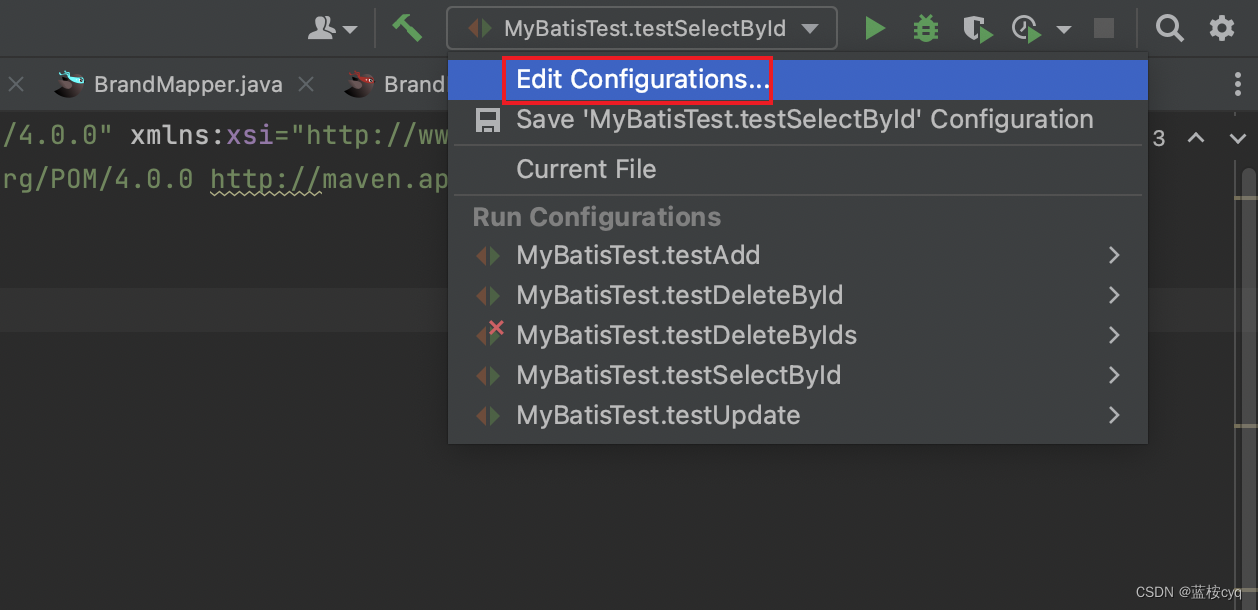Click the Run with Coverage shield icon
The height and width of the screenshot is (610, 1258).
[x=977, y=28]
